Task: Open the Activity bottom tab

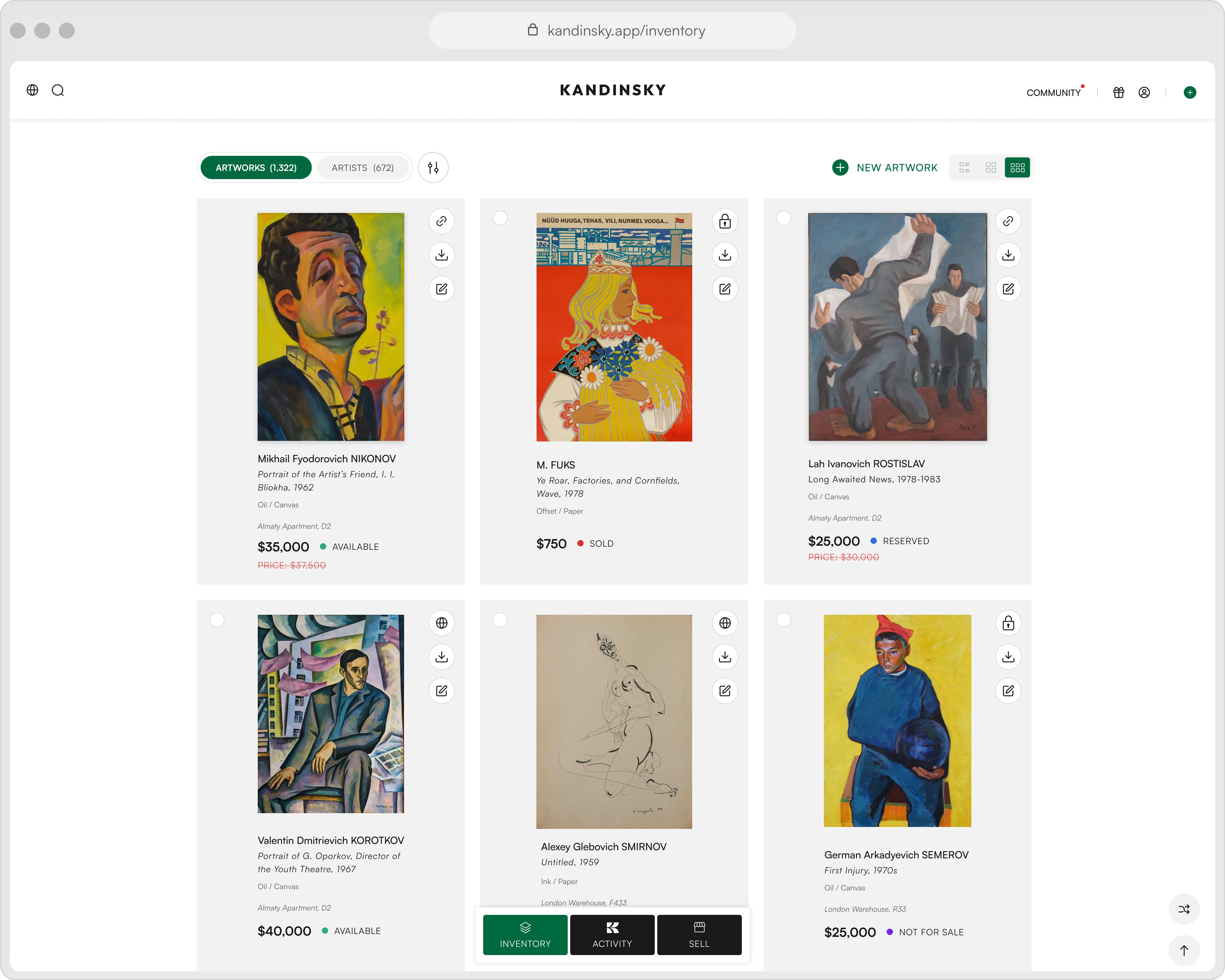Action: click(612, 935)
